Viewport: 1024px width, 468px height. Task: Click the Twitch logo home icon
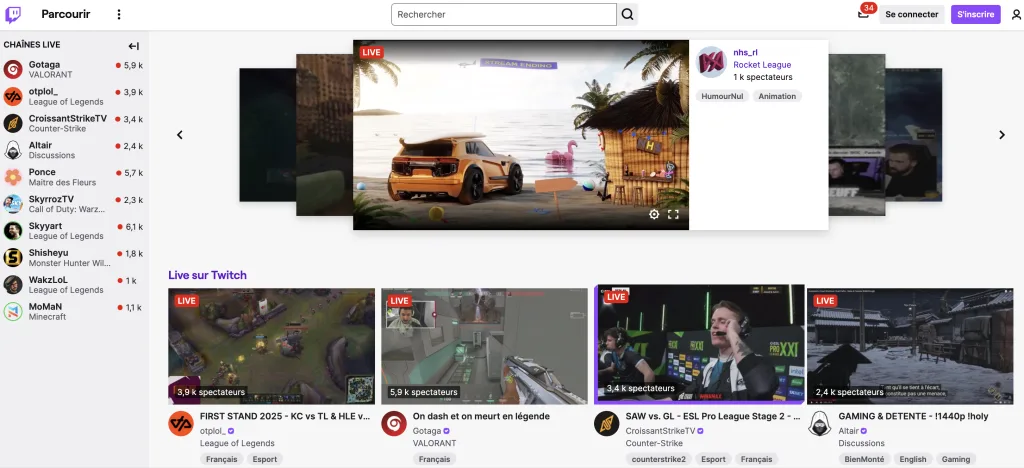(13, 15)
